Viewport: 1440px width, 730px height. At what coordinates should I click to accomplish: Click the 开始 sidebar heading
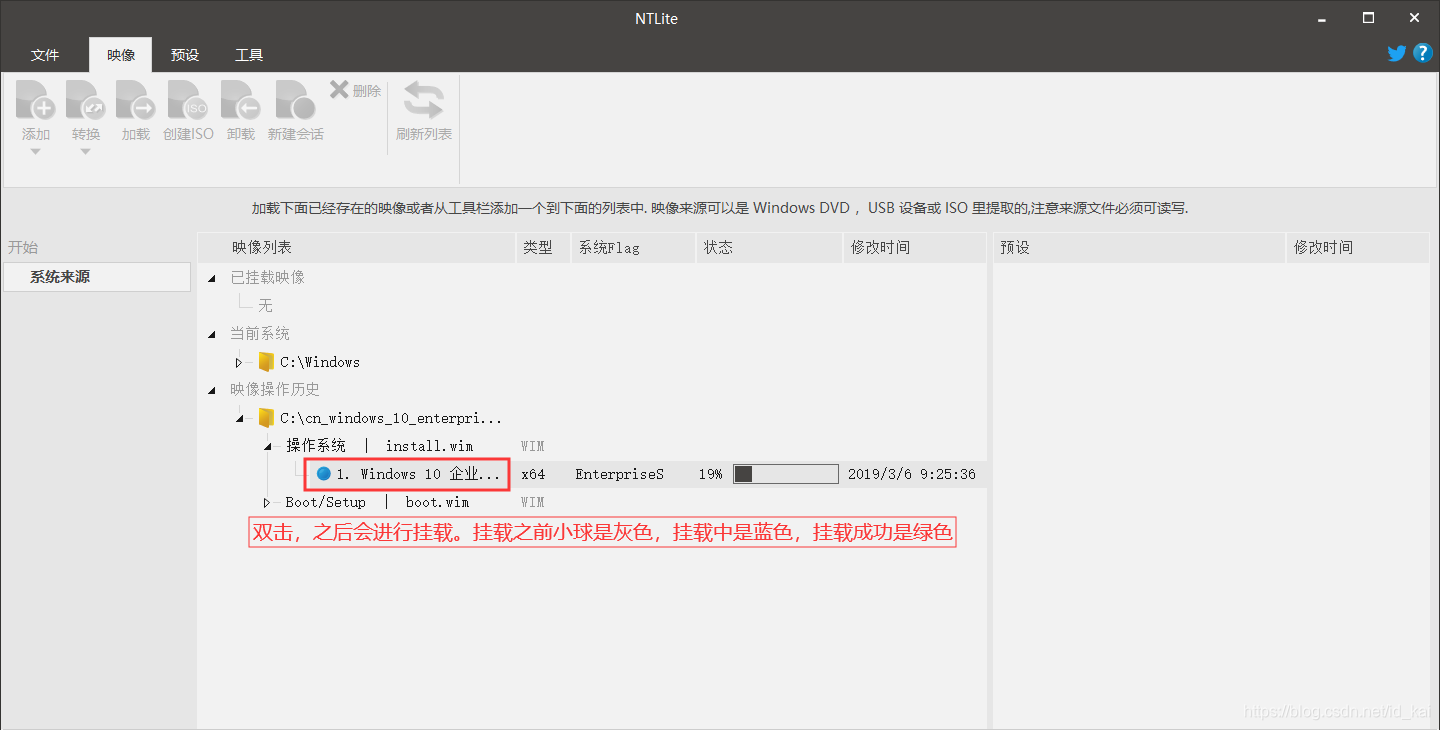click(23, 247)
